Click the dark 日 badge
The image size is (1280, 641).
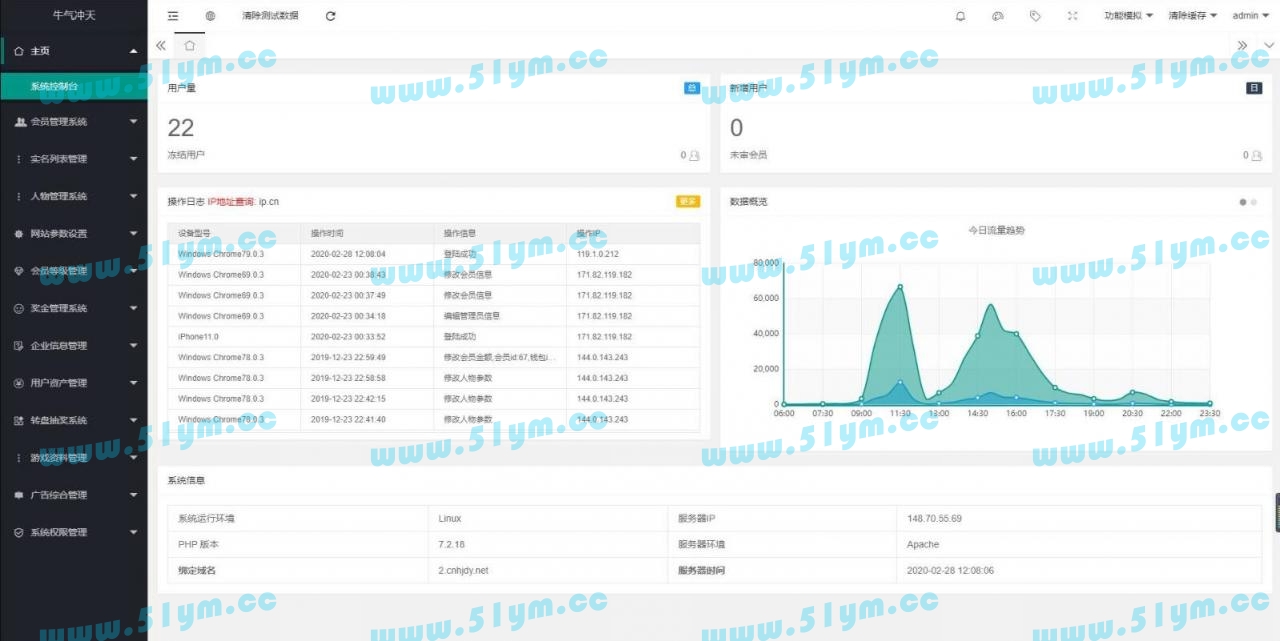click(x=1254, y=88)
